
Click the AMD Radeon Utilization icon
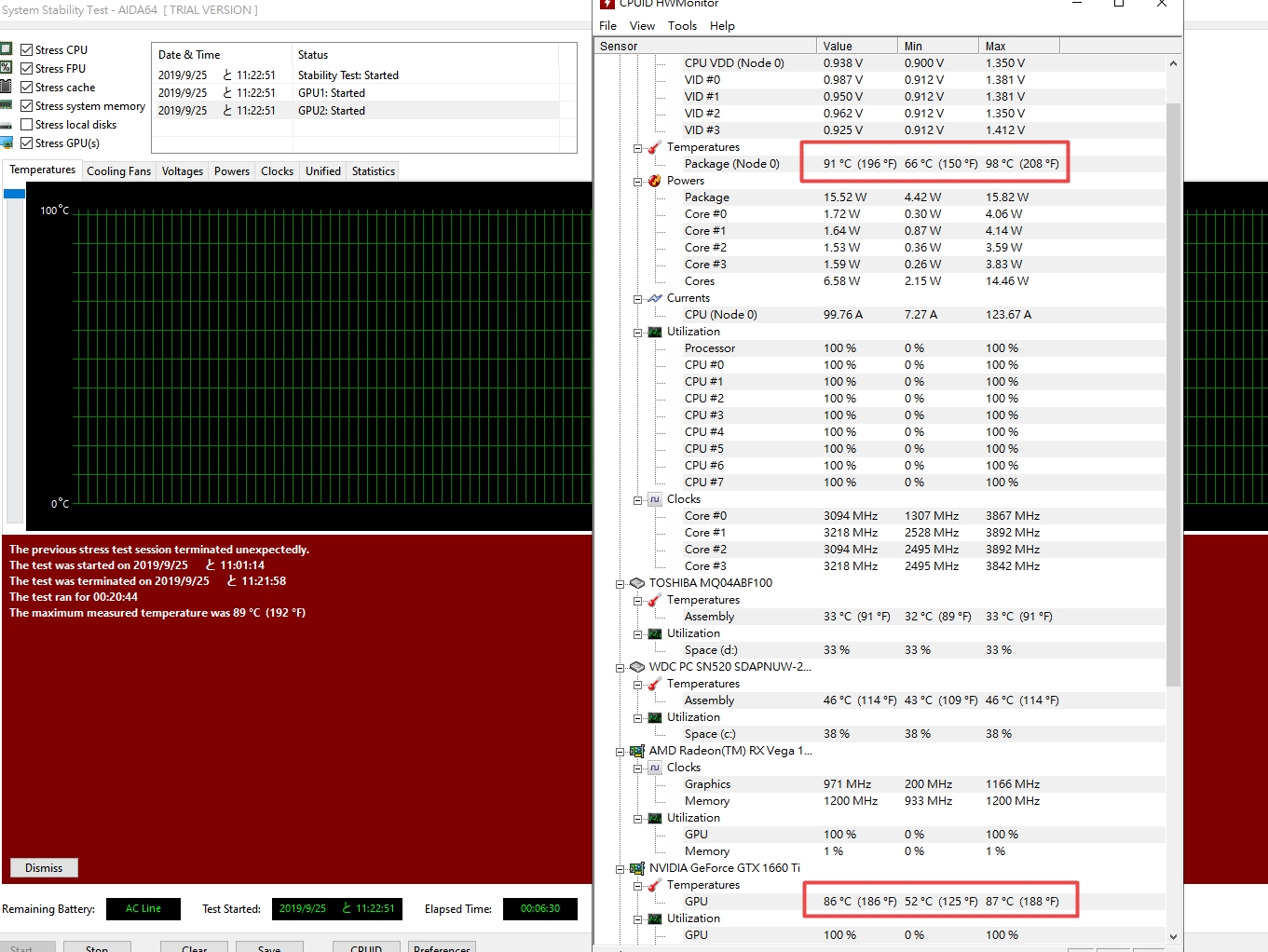coord(655,818)
